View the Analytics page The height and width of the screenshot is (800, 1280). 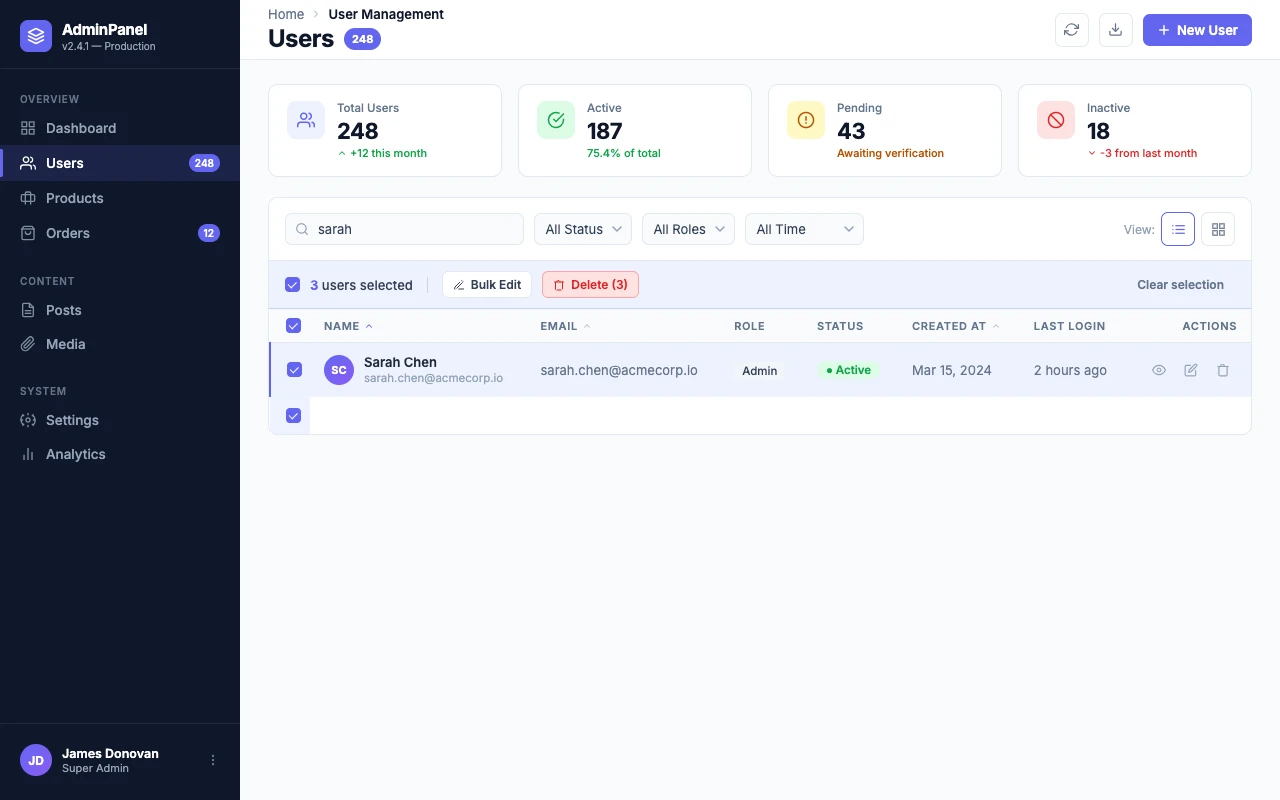point(75,454)
